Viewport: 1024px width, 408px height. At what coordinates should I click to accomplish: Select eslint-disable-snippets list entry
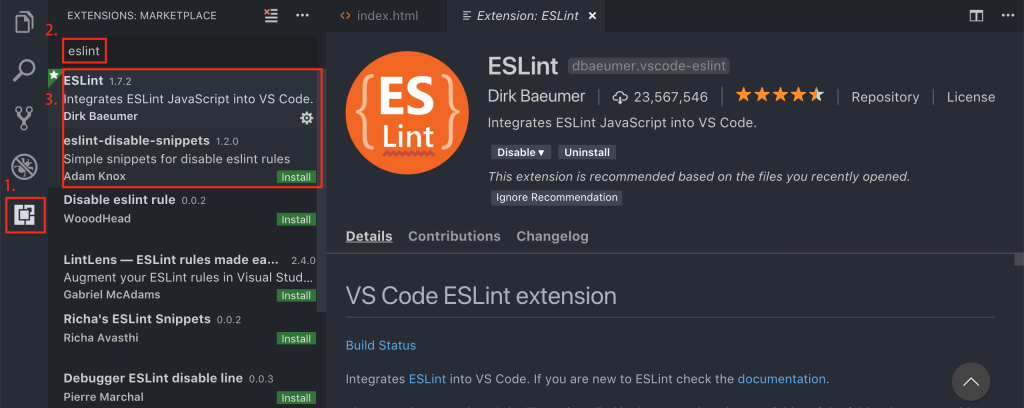click(183, 158)
